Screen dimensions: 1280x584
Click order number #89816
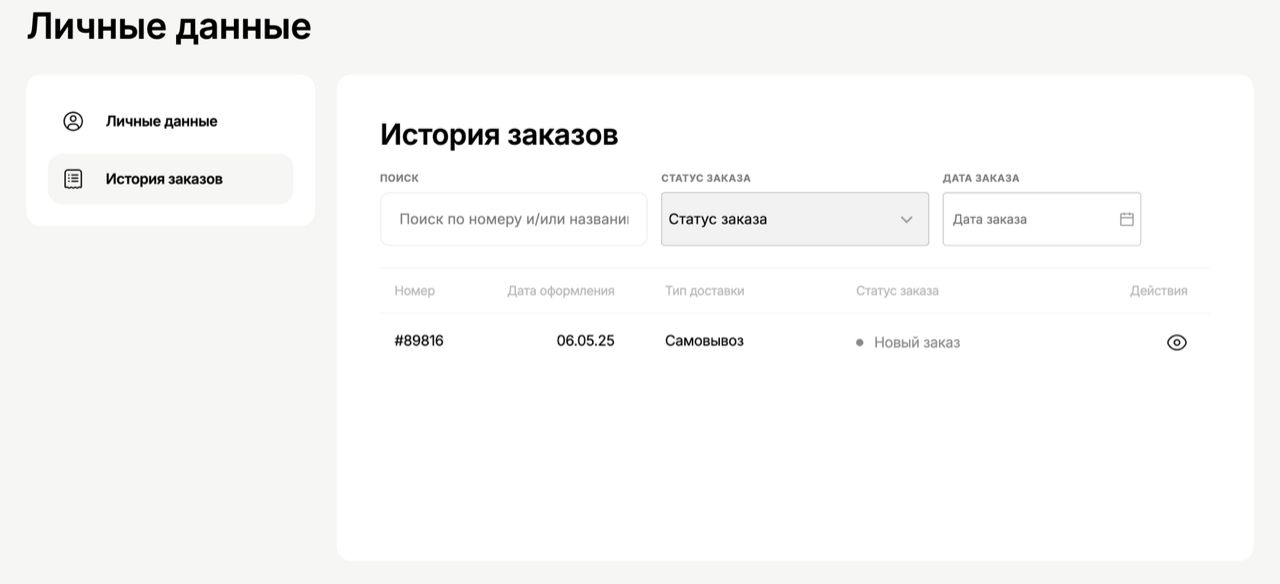coord(419,340)
